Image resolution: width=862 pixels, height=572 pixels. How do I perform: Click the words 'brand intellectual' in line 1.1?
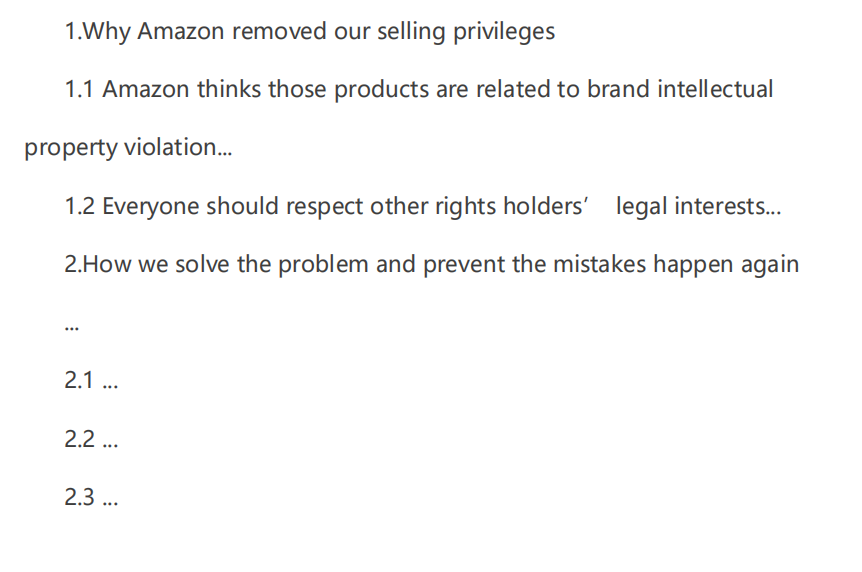[x=680, y=89]
